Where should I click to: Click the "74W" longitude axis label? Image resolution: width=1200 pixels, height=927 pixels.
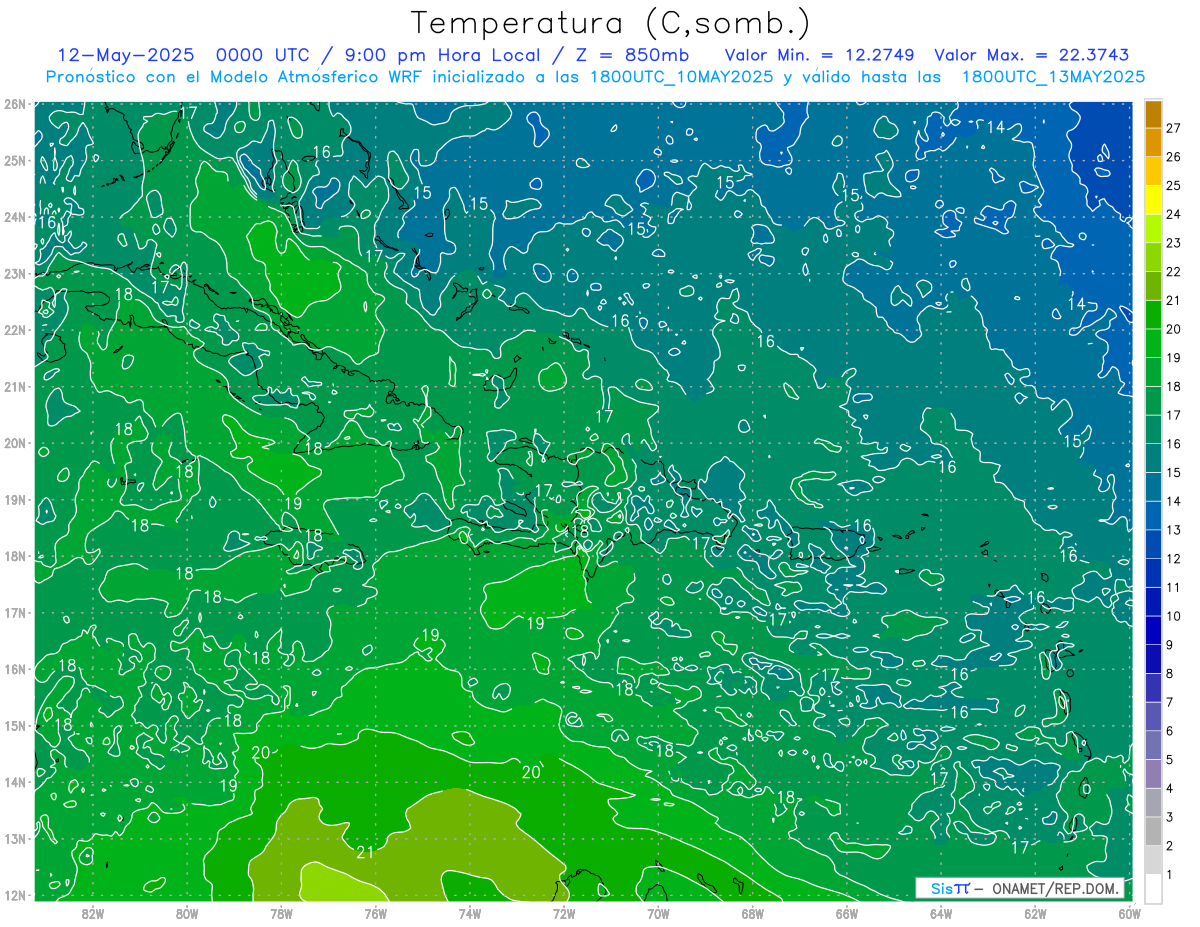(470, 913)
